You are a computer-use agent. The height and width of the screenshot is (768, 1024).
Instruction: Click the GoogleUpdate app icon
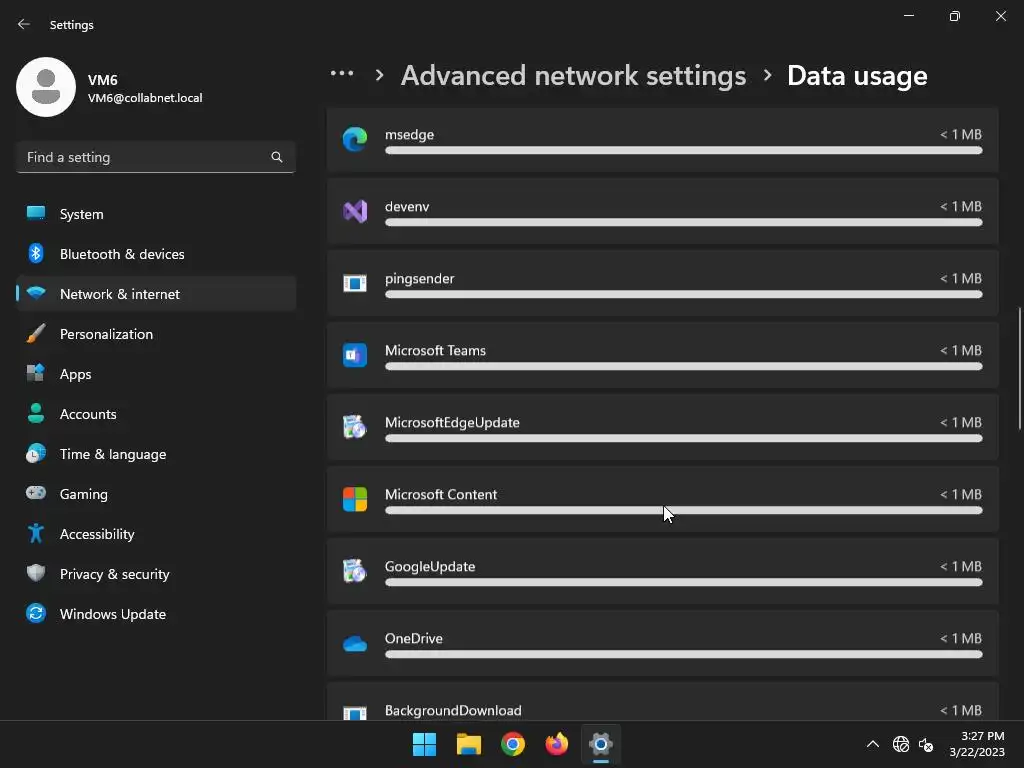(x=355, y=571)
